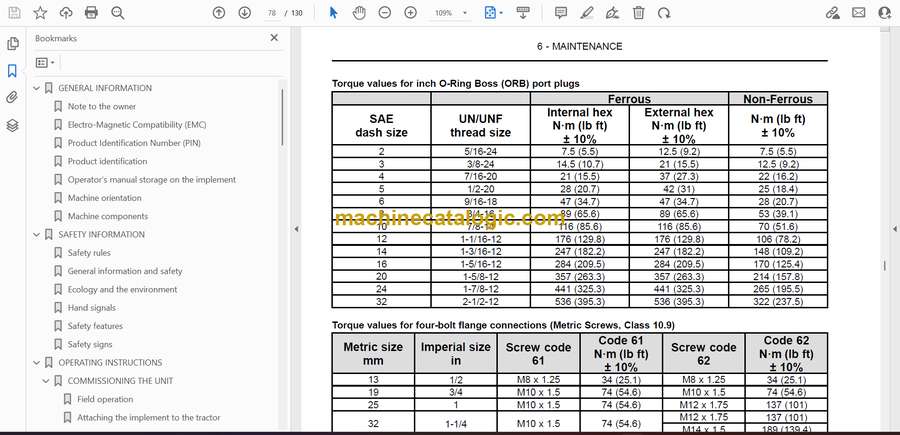This screenshot has height=435, width=900.
Task: Collapse the SAFETY INFORMATION bookmark group
Action: 37,235
